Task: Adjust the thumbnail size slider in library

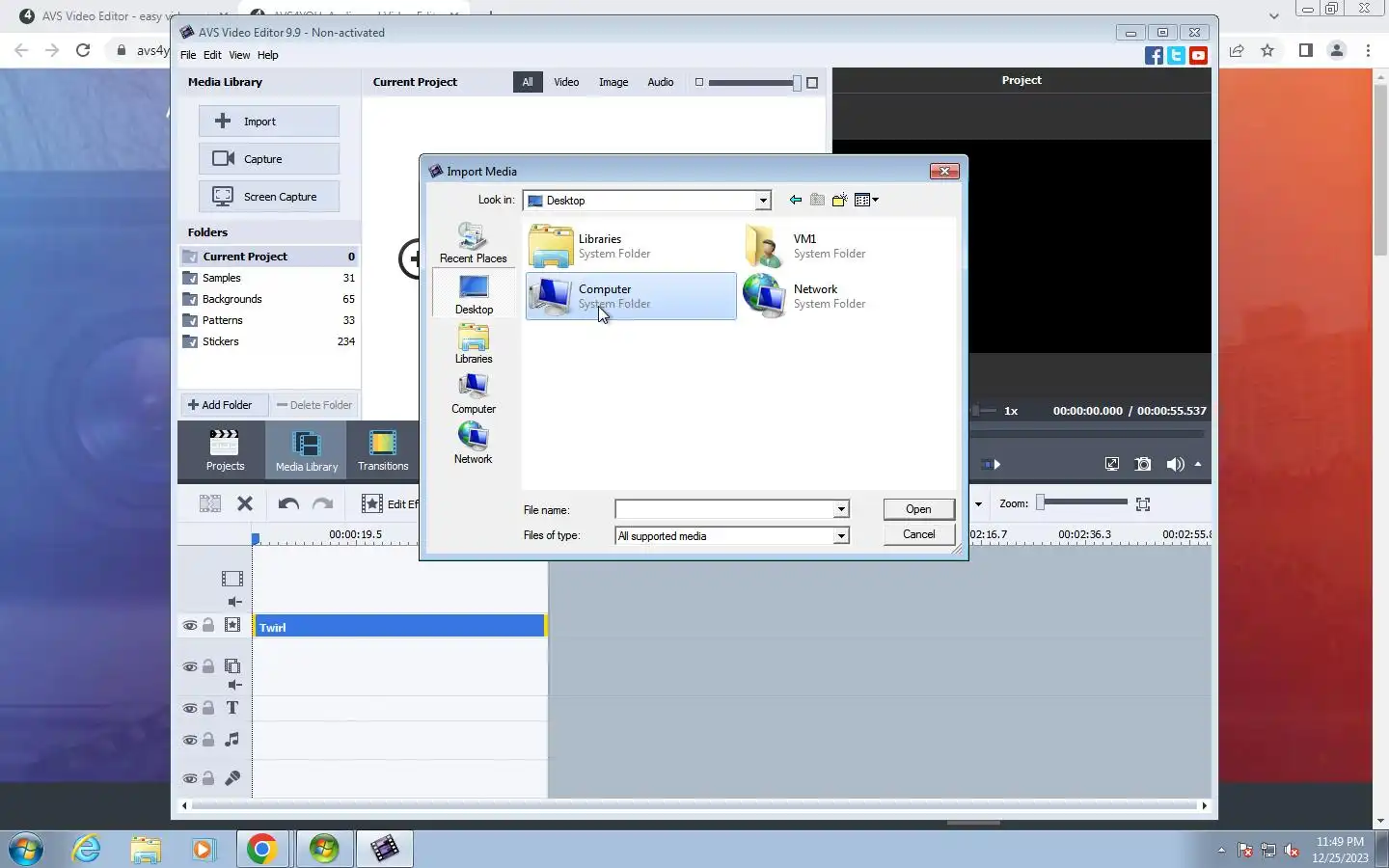Action: pos(755,83)
